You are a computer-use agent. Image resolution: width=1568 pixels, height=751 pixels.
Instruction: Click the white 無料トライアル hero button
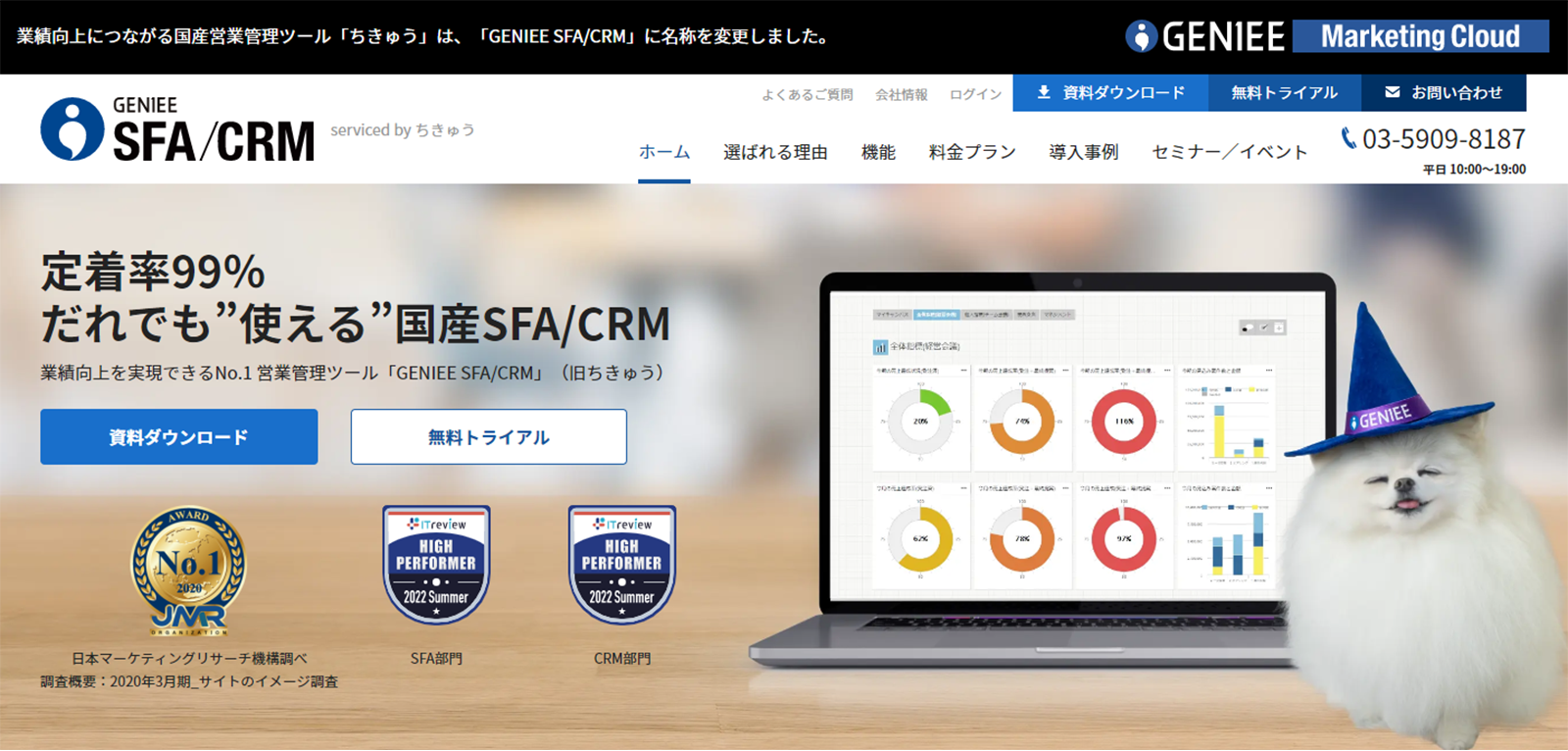(489, 436)
